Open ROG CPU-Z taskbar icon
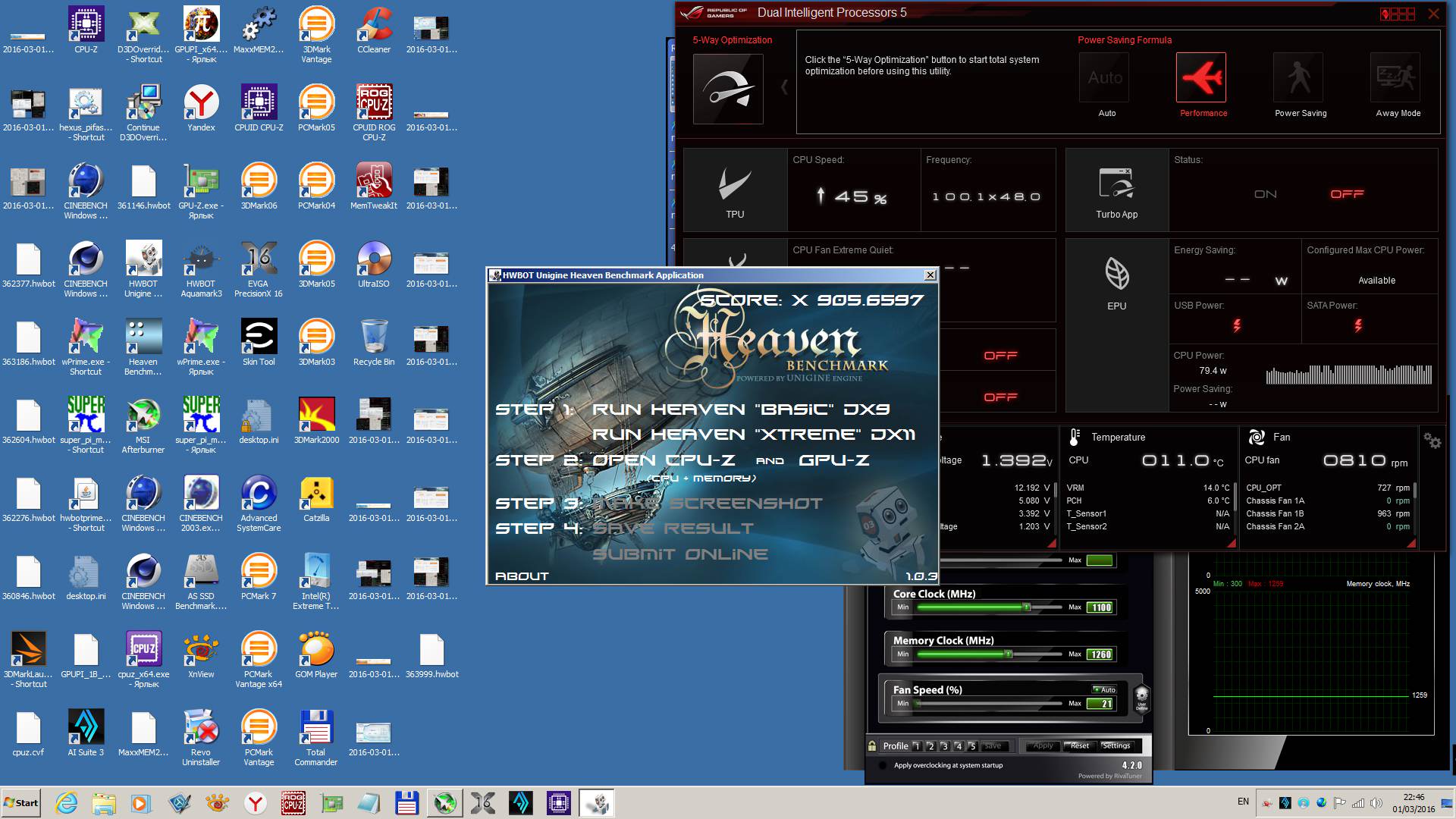Screen dimensions: 1456x819 293,802
